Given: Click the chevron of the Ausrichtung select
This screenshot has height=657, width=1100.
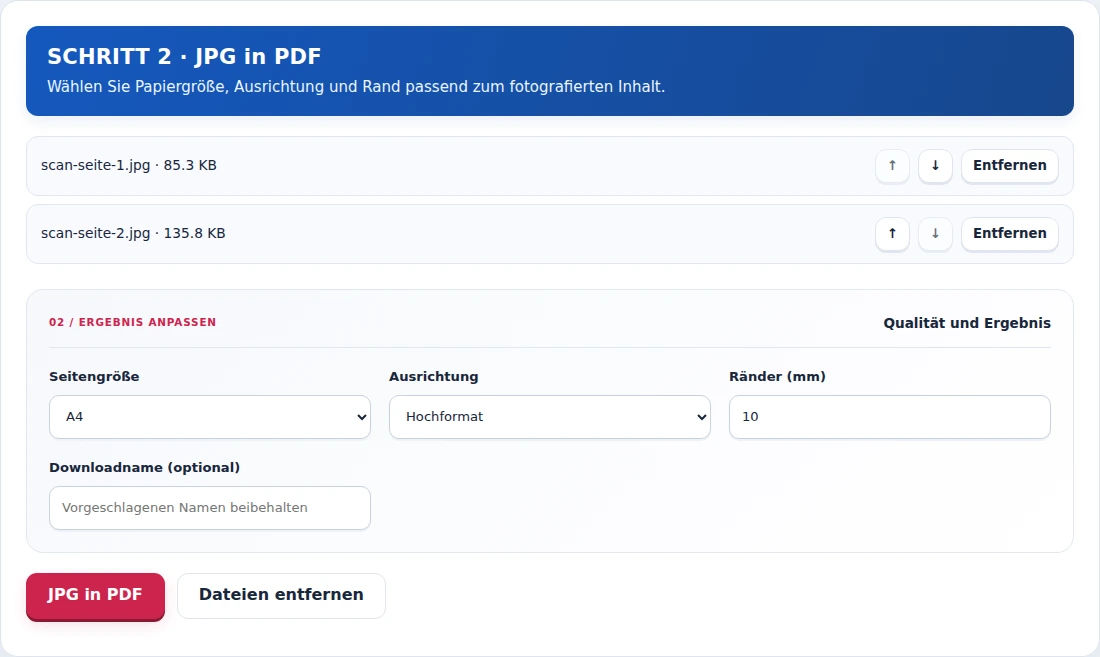Looking at the screenshot, I should 702,417.
